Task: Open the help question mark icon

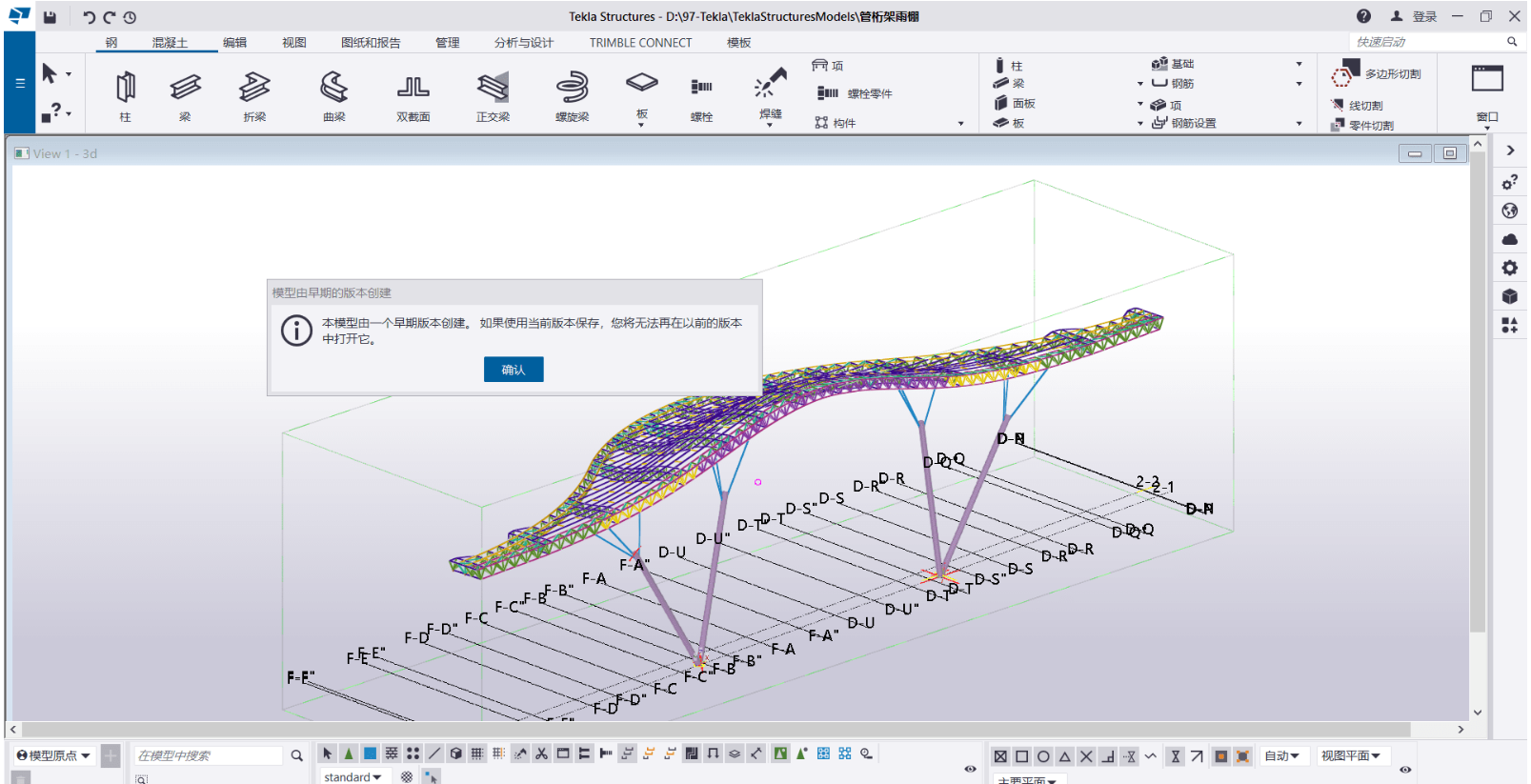Action: click(1363, 16)
